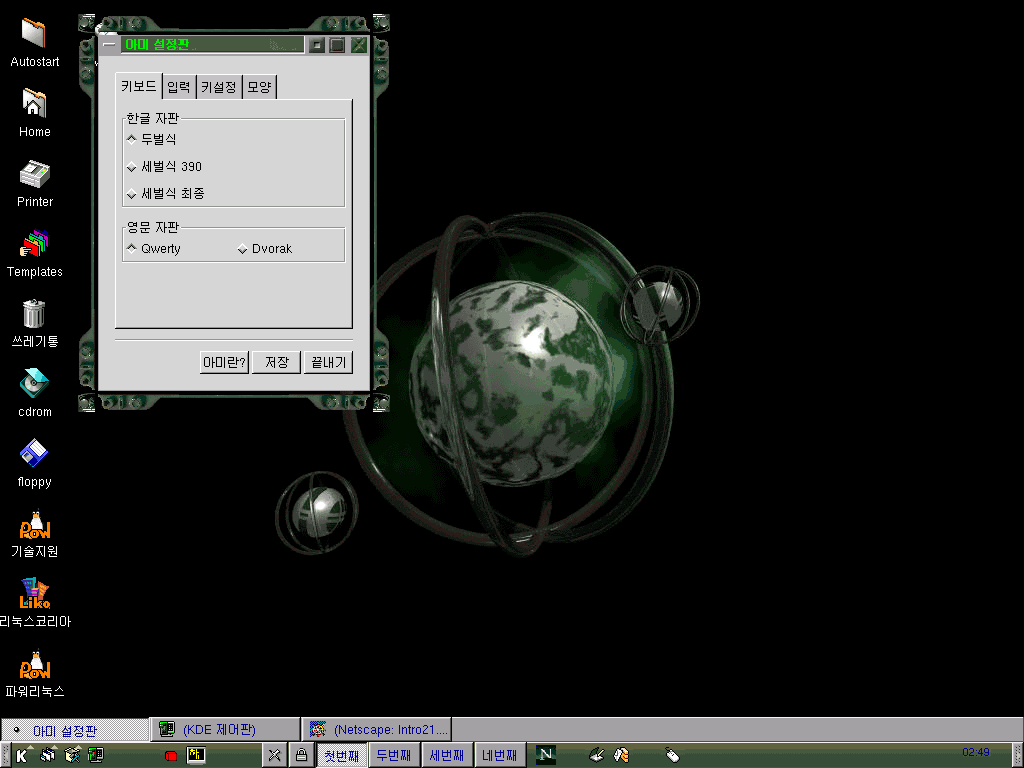Open the 쓰레기통 trash icon
Viewport: 1024px width, 768px height.
(34, 314)
